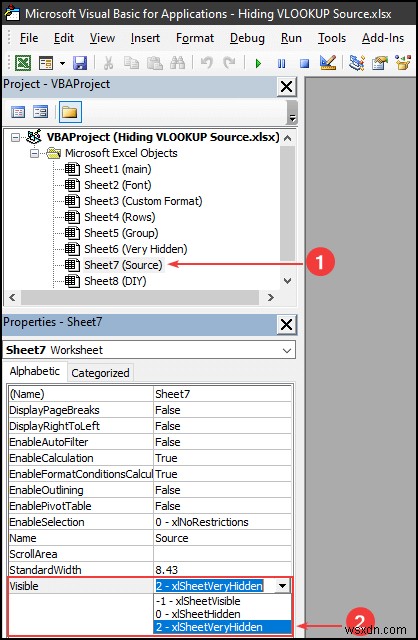Click the project tree scroll right arrow
418x640 pixels.
tap(270, 297)
